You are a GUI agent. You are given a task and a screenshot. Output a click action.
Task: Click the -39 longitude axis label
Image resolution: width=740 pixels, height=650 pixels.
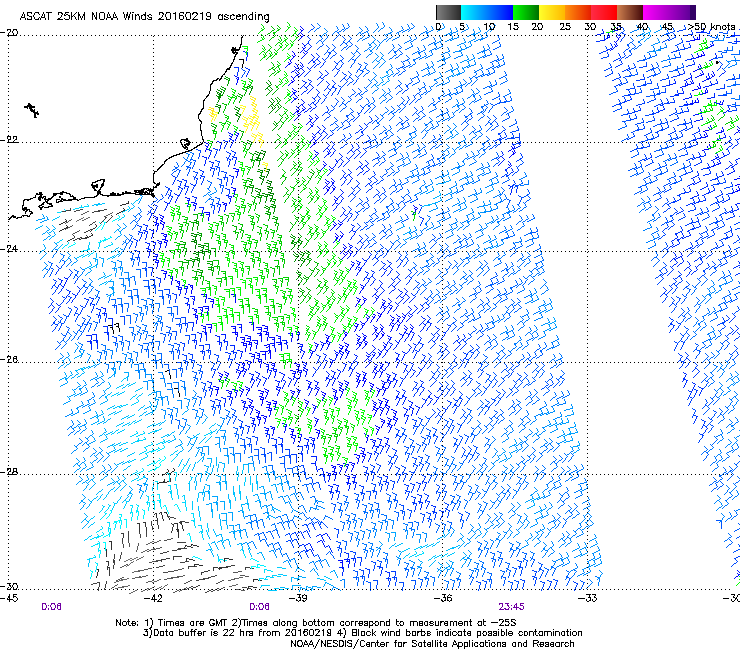pos(298,598)
